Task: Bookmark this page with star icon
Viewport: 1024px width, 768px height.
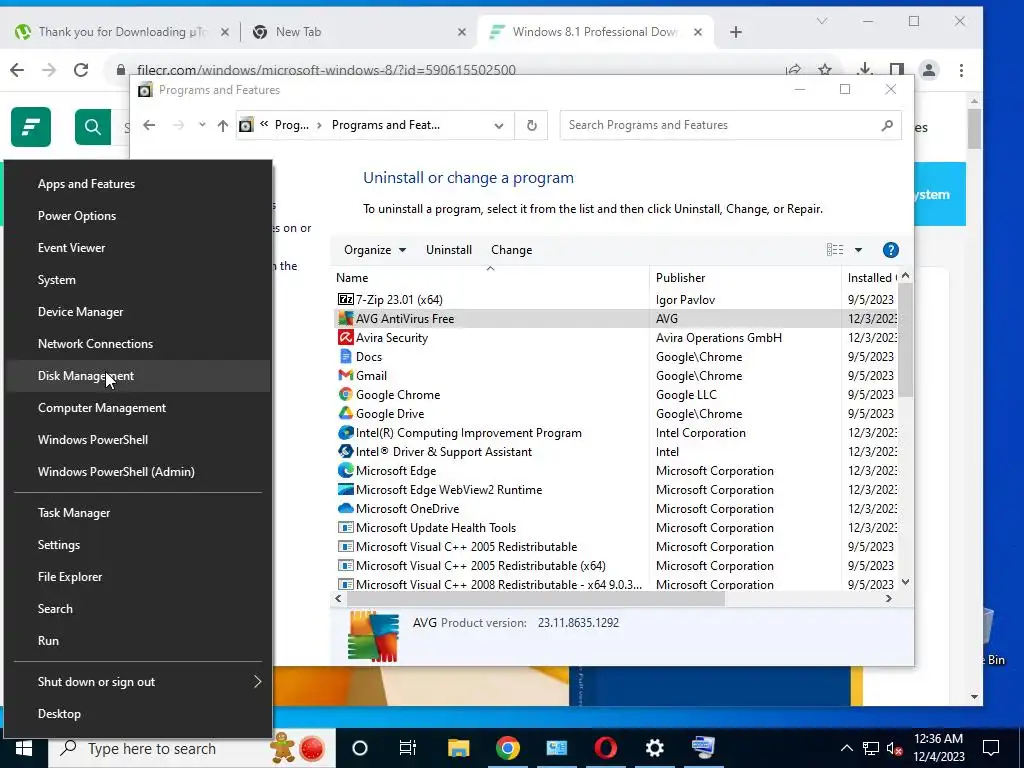Action: point(825,70)
